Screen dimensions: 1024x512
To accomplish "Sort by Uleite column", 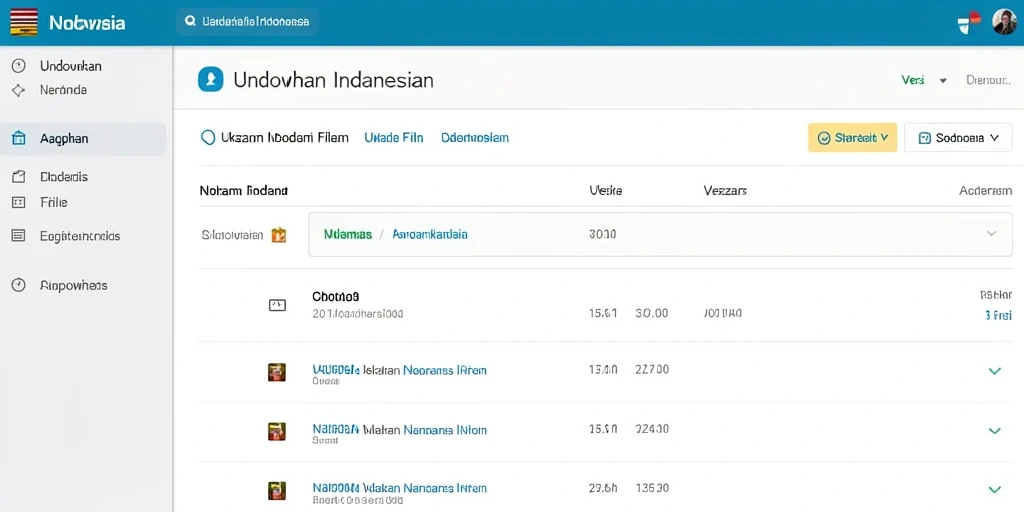I will click(x=605, y=191).
